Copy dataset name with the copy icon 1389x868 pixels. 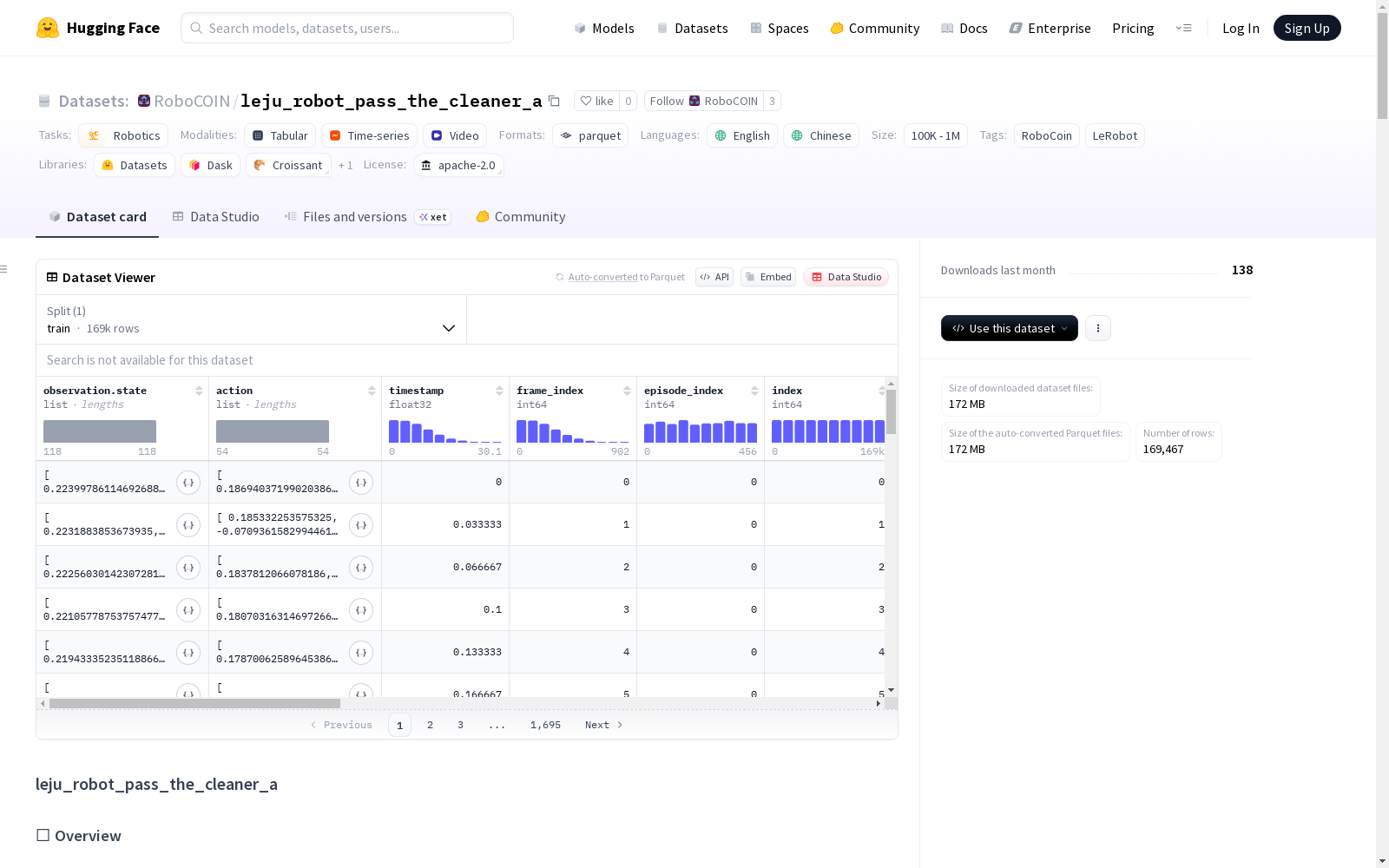[x=554, y=101]
